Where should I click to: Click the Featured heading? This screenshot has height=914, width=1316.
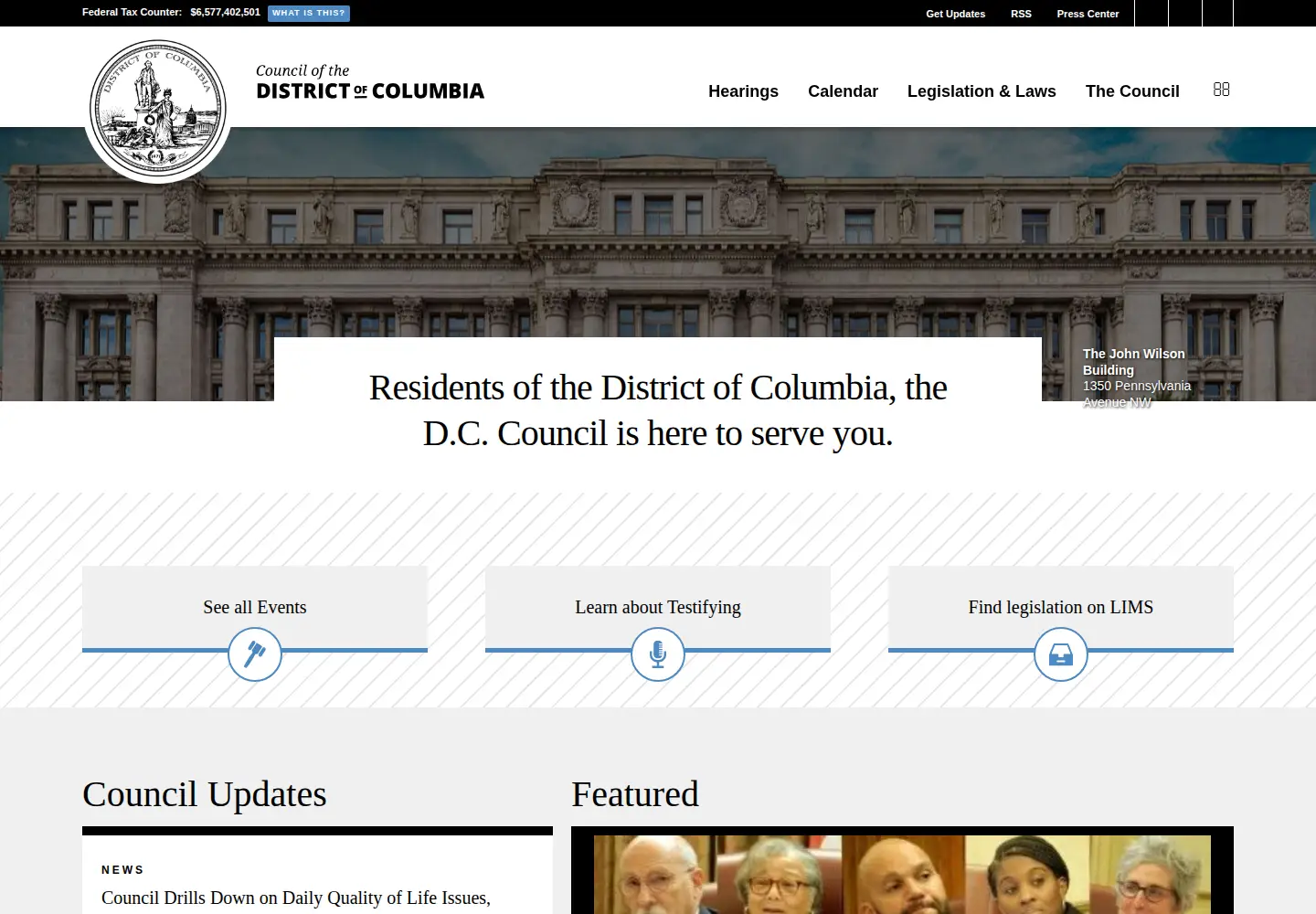point(635,794)
